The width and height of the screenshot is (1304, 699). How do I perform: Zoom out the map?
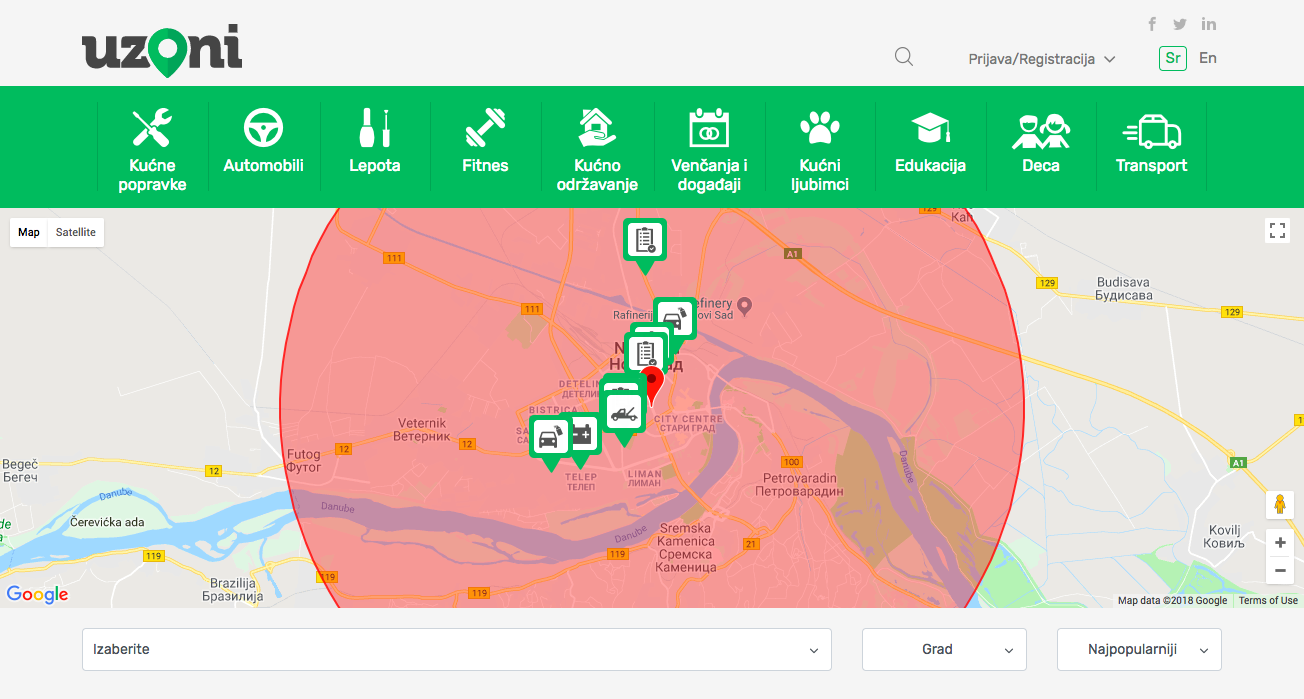(1280, 571)
